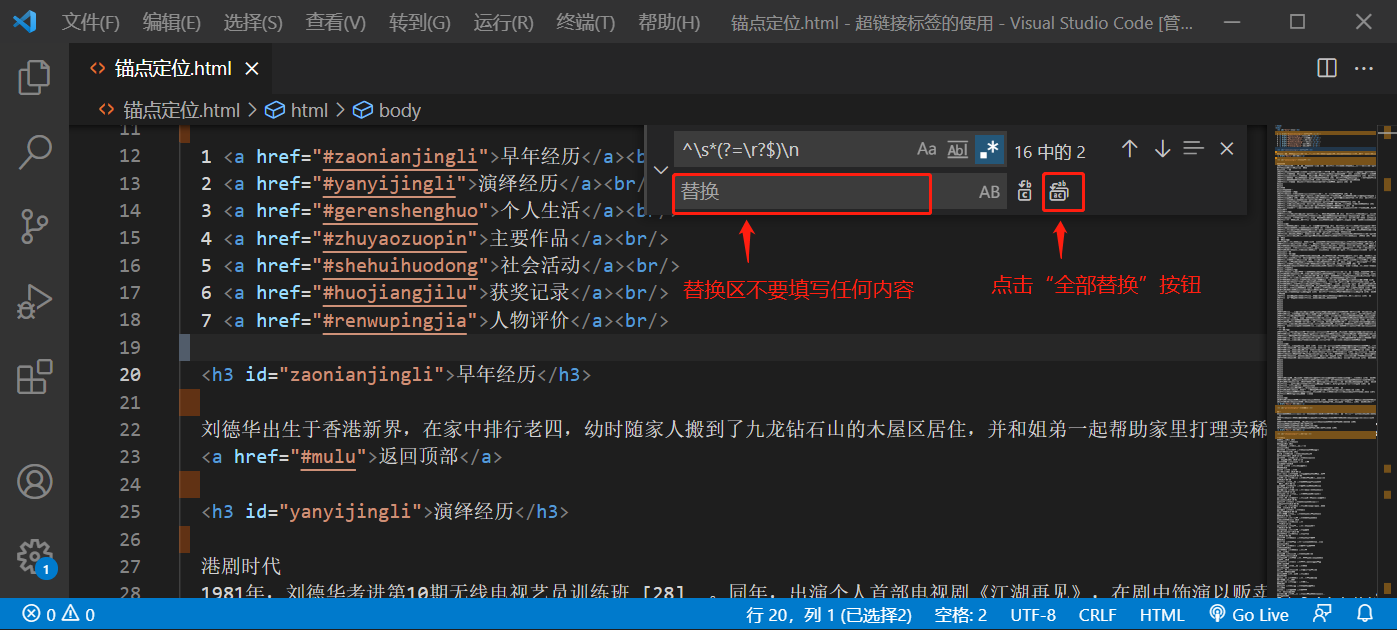Toggle match case in find widget
Image resolution: width=1397 pixels, height=630 pixels.
coord(926,148)
